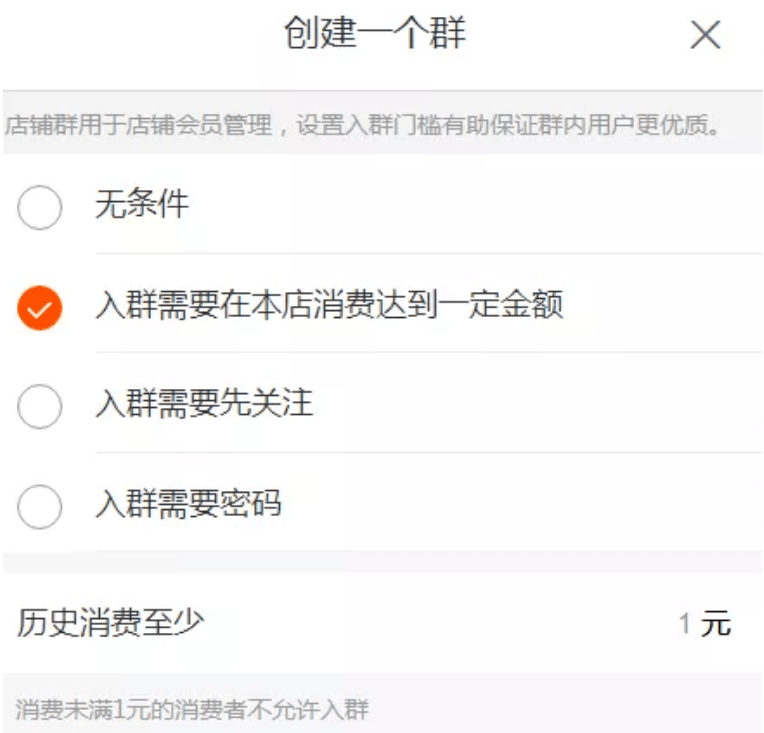
Task: Choose the 入群需要密码 radio circle
Action: click(40, 506)
